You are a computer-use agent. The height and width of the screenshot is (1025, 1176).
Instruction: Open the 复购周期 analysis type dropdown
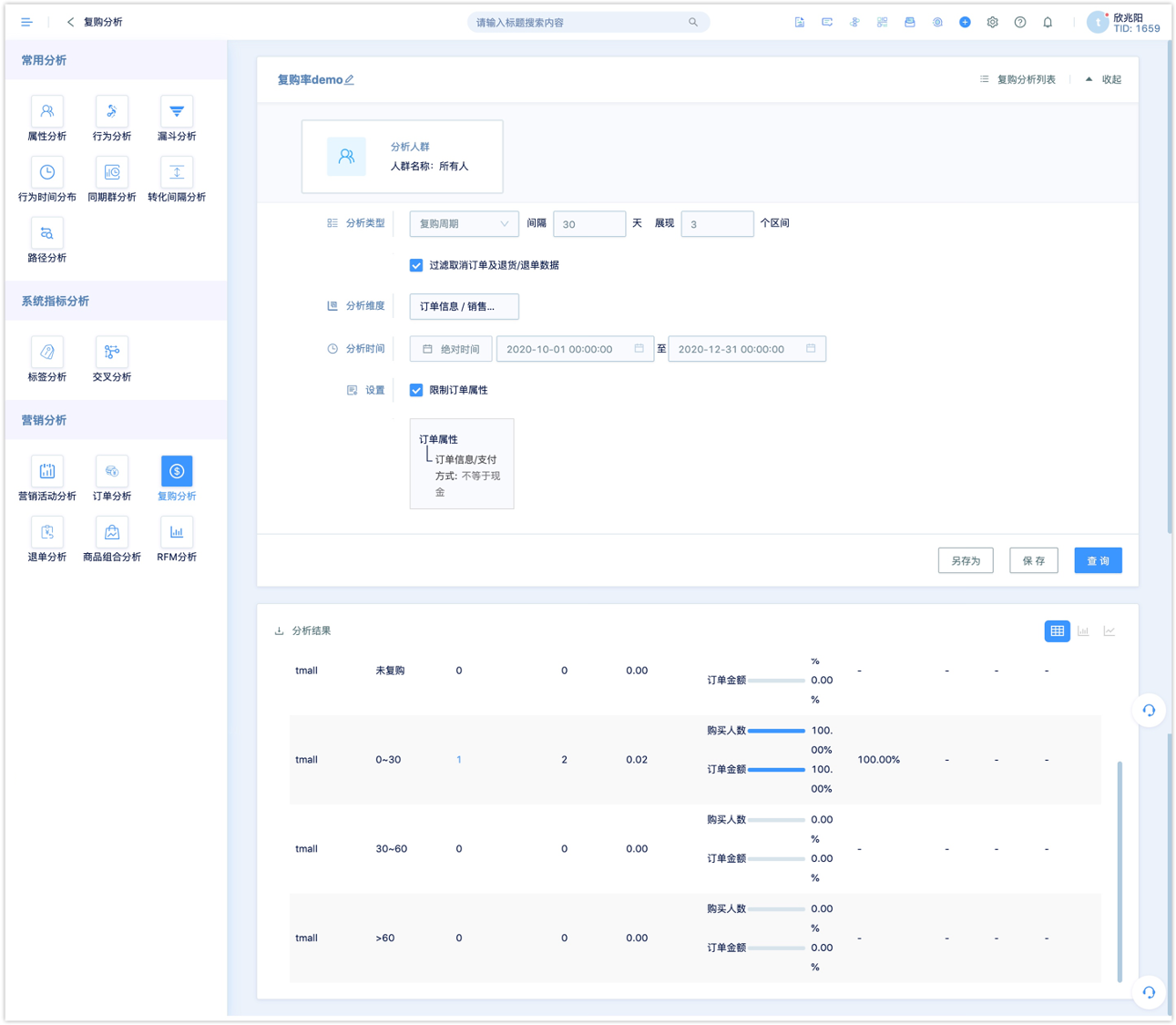[464, 223]
